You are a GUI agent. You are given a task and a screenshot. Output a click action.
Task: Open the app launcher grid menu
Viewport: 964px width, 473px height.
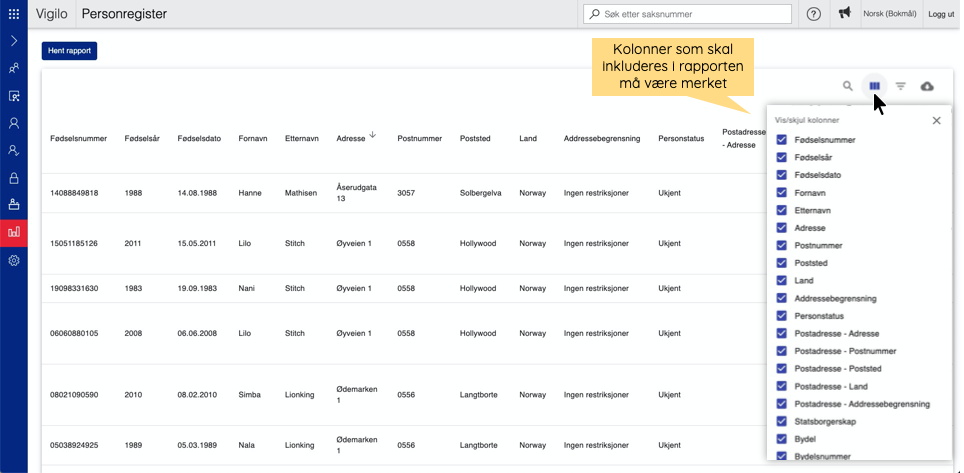coord(13,14)
